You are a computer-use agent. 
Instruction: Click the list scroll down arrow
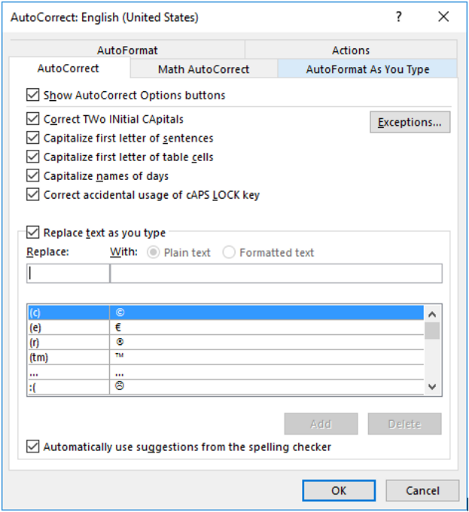[x=432, y=387]
